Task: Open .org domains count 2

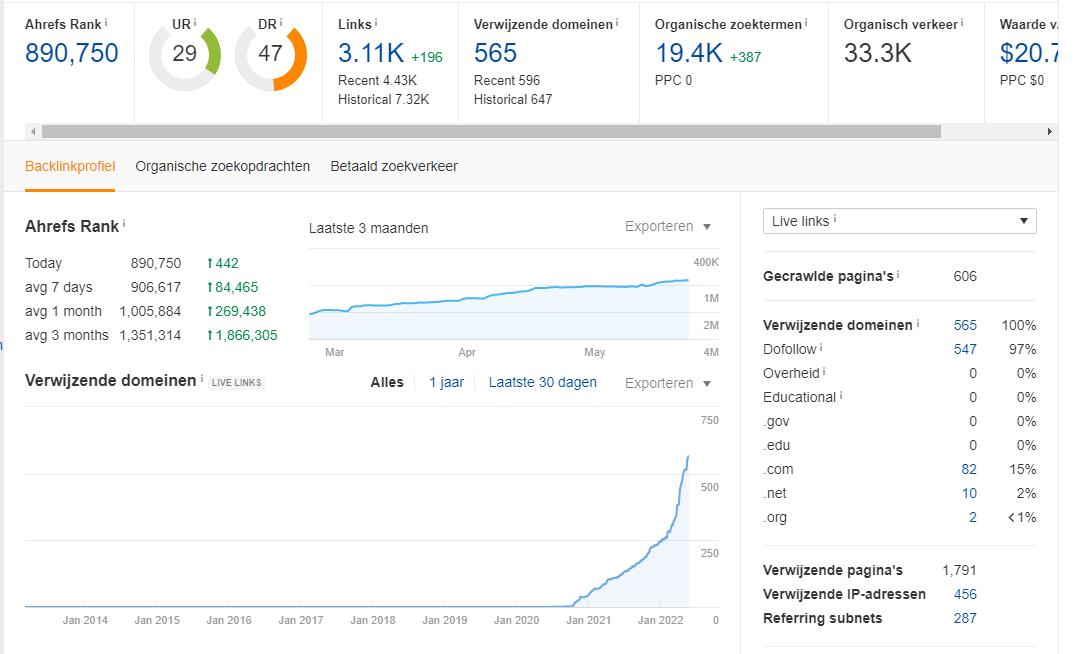Action: [972, 517]
